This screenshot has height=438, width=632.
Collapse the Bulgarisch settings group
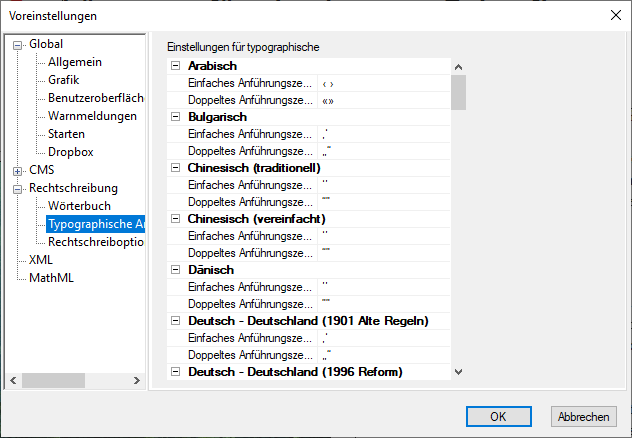coord(176,117)
